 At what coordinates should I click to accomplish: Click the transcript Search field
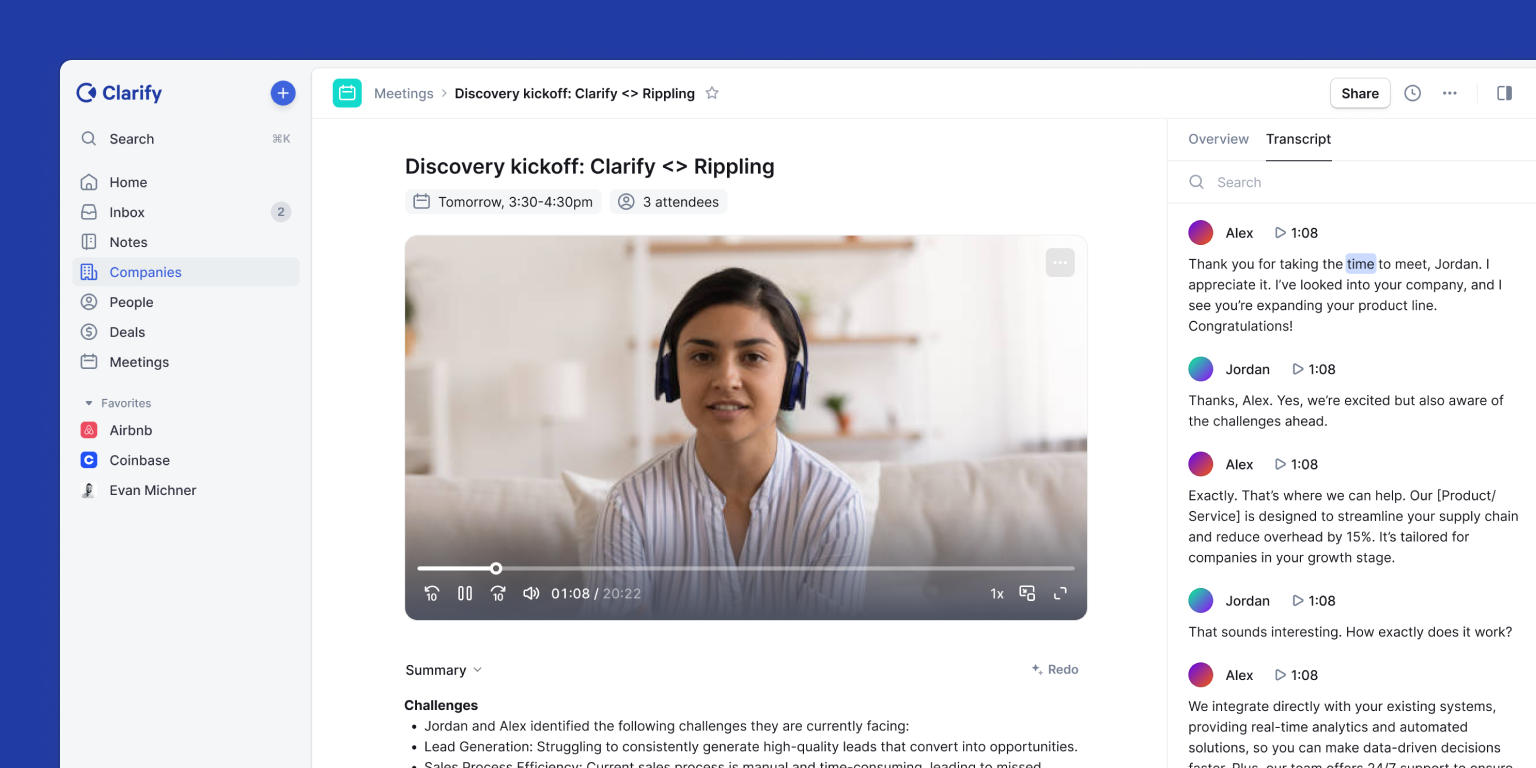[x=1352, y=182]
